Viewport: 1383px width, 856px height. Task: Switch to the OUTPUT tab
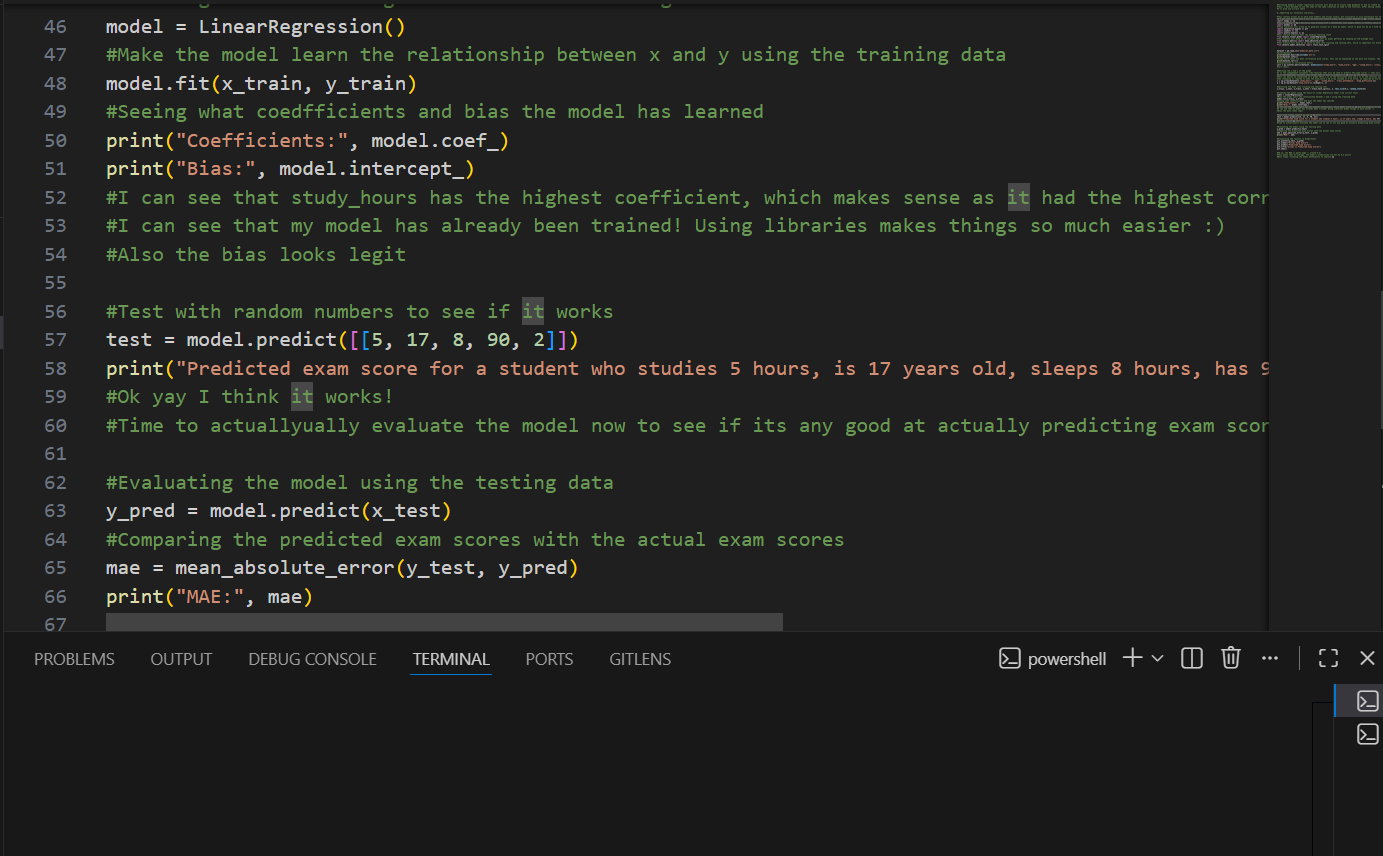(x=181, y=659)
